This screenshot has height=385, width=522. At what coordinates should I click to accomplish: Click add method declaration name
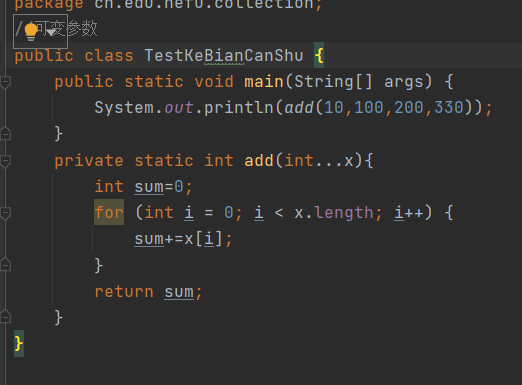[x=259, y=161]
